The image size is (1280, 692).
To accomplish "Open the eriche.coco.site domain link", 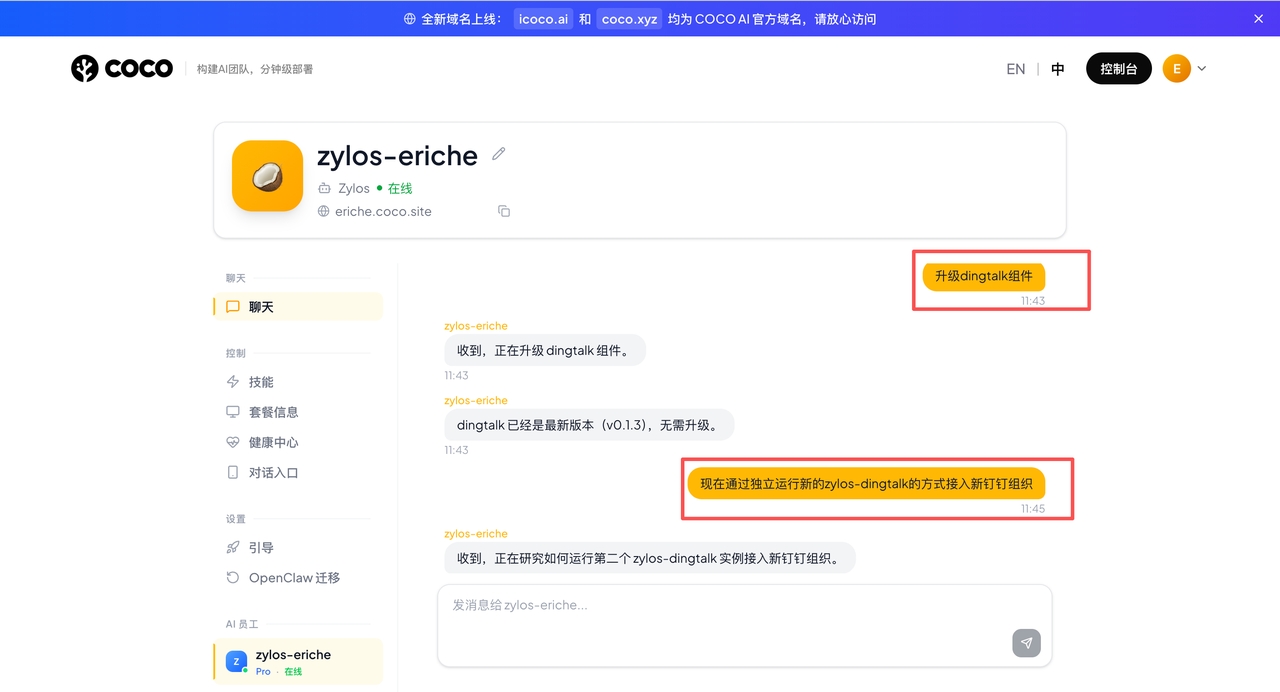I will click(x=383, y=211).
